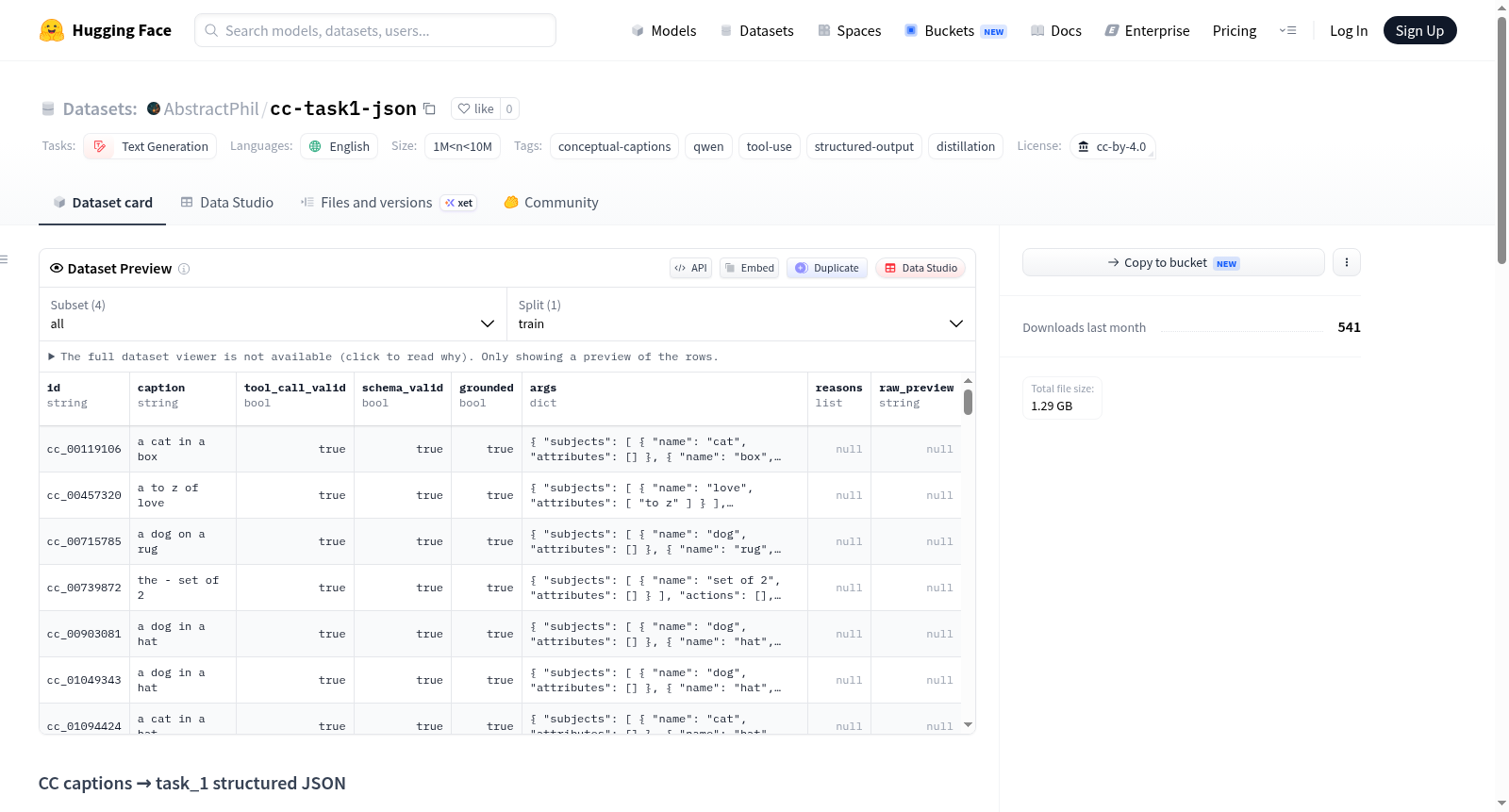Click the API button in Dataset Preview
Image resolution: width=1509 pixels, height=812 pixels.
pyautogui.click(x=690, y=268)
